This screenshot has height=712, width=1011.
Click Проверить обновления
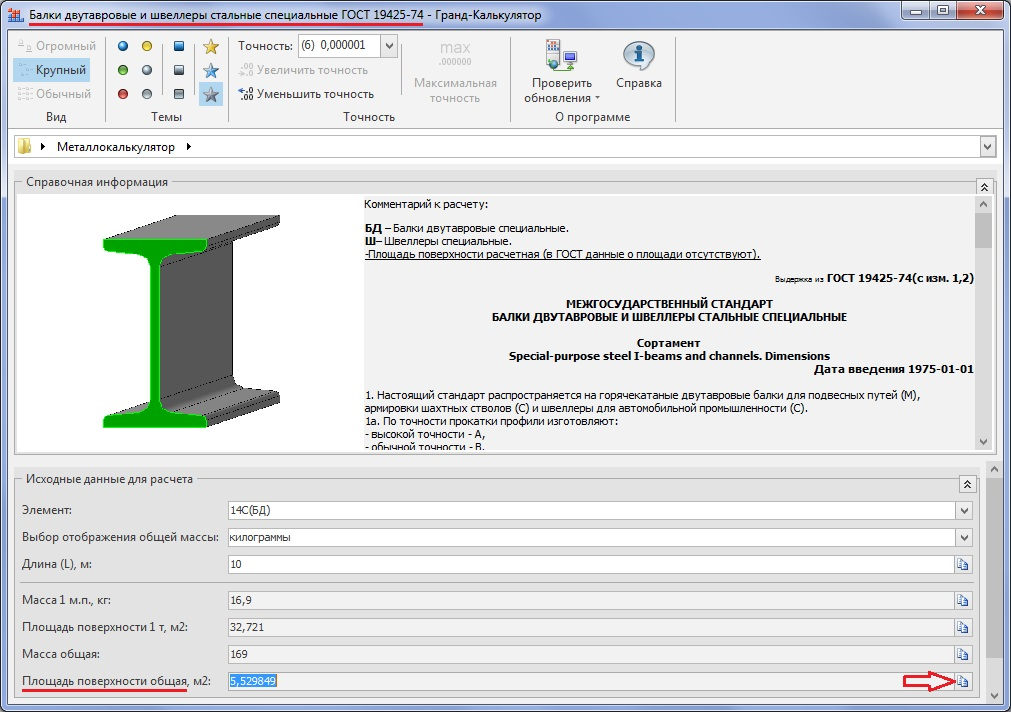pyautogui.click(x=561, y=72)
